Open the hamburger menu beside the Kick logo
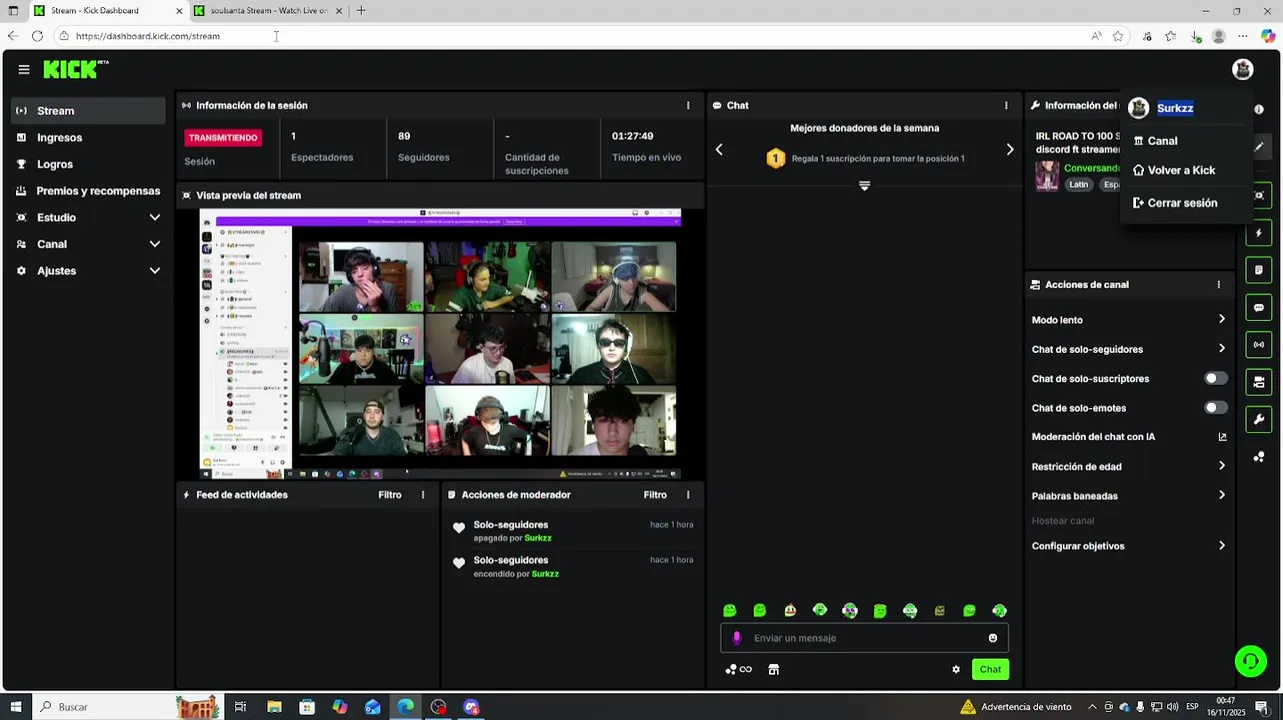This screenshot has width=1283, height=720. click(x=24, y=69)
